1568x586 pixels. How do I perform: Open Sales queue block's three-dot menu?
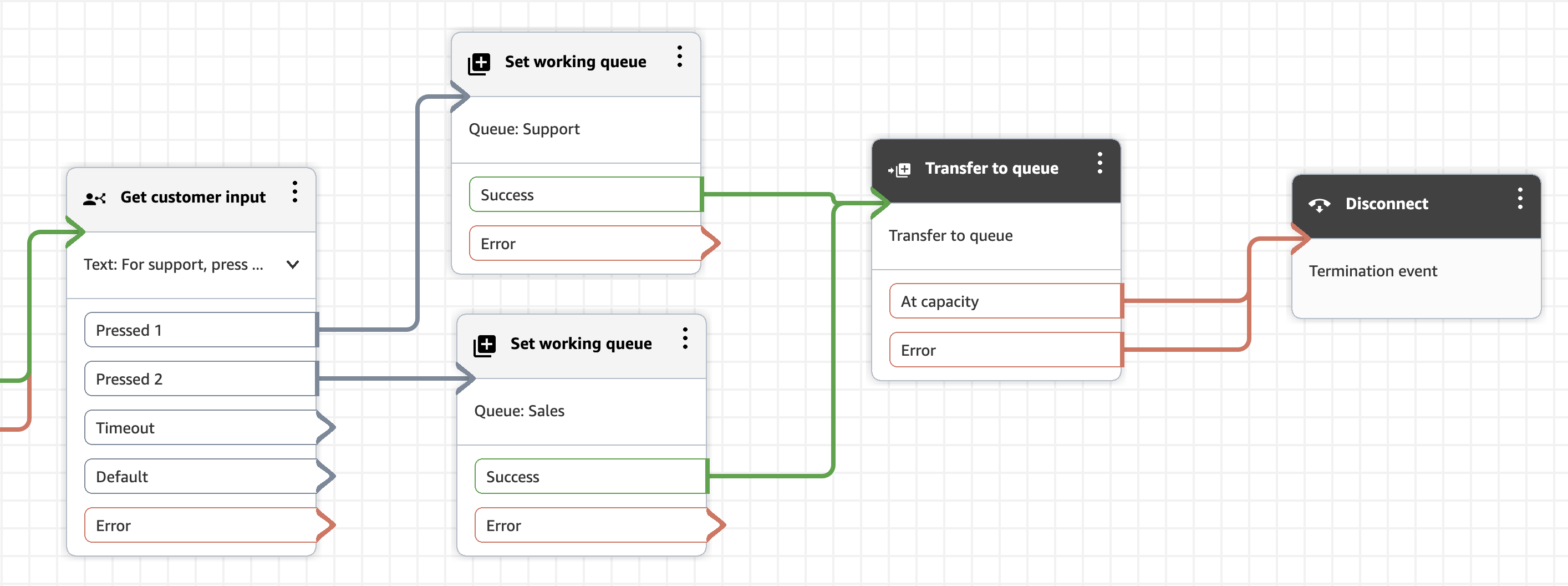pos(685,338)
